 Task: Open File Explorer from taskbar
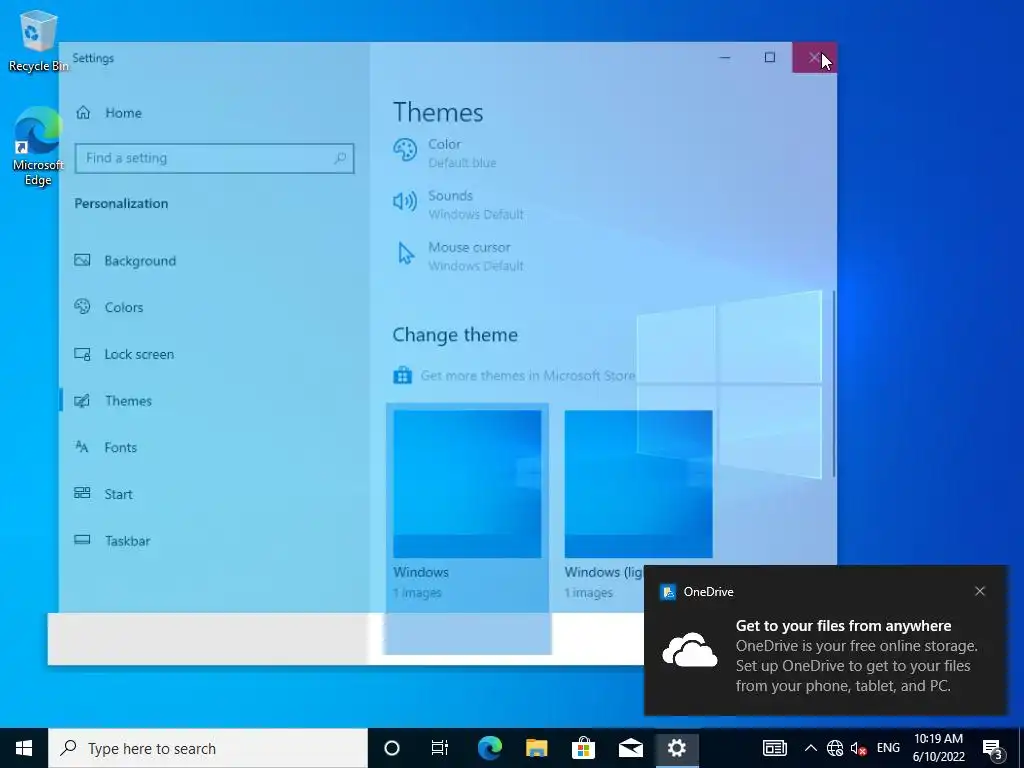tap(536, 748)
